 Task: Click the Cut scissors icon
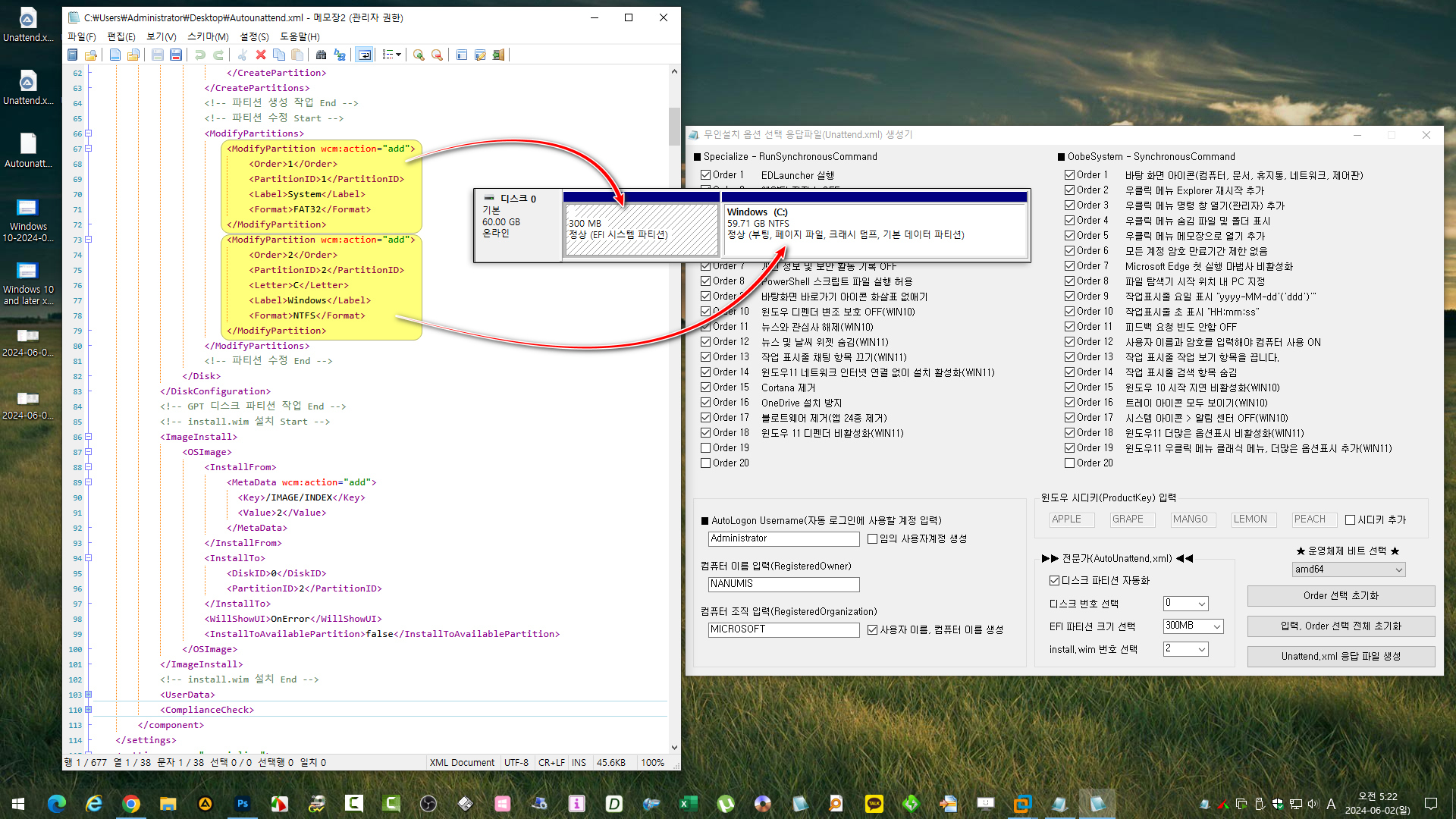coord(243,55)
